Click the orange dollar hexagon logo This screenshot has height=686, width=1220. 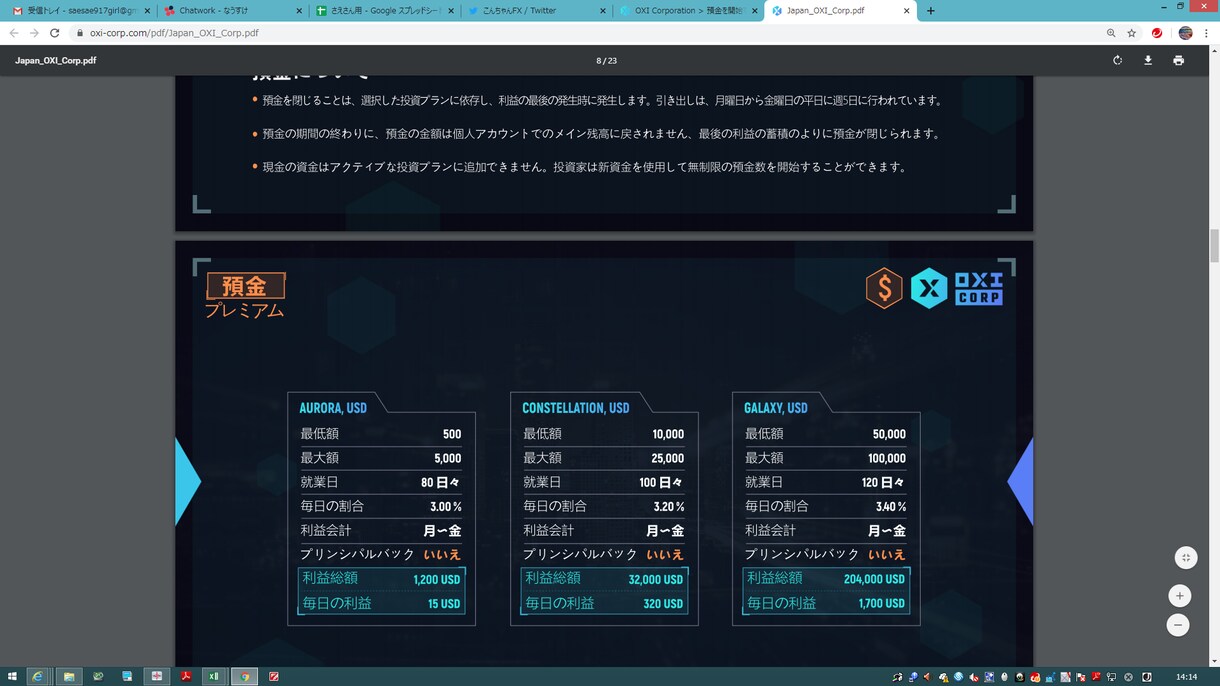[x=883, y=288]
